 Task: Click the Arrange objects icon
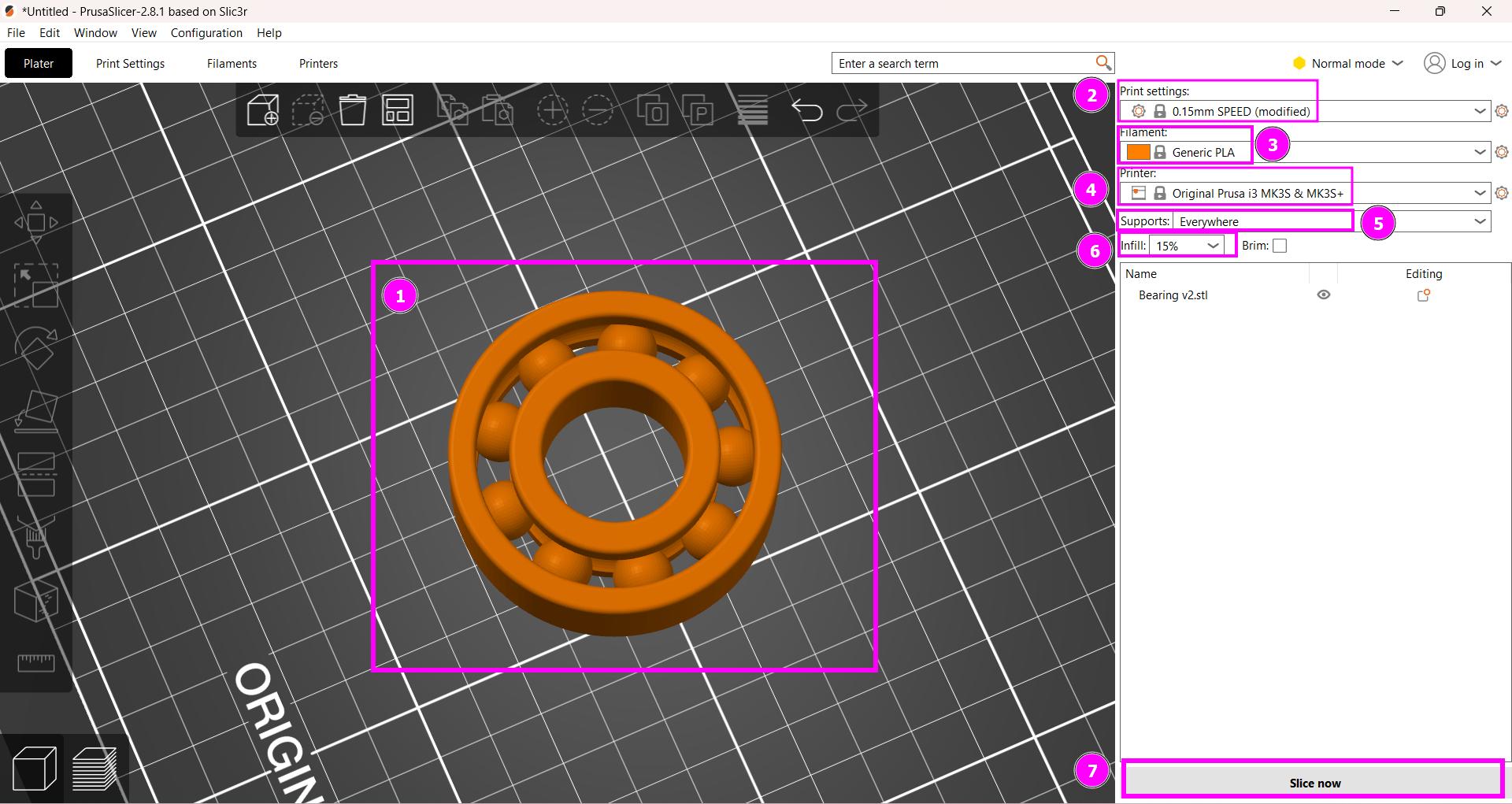click(x=398, y=110)
